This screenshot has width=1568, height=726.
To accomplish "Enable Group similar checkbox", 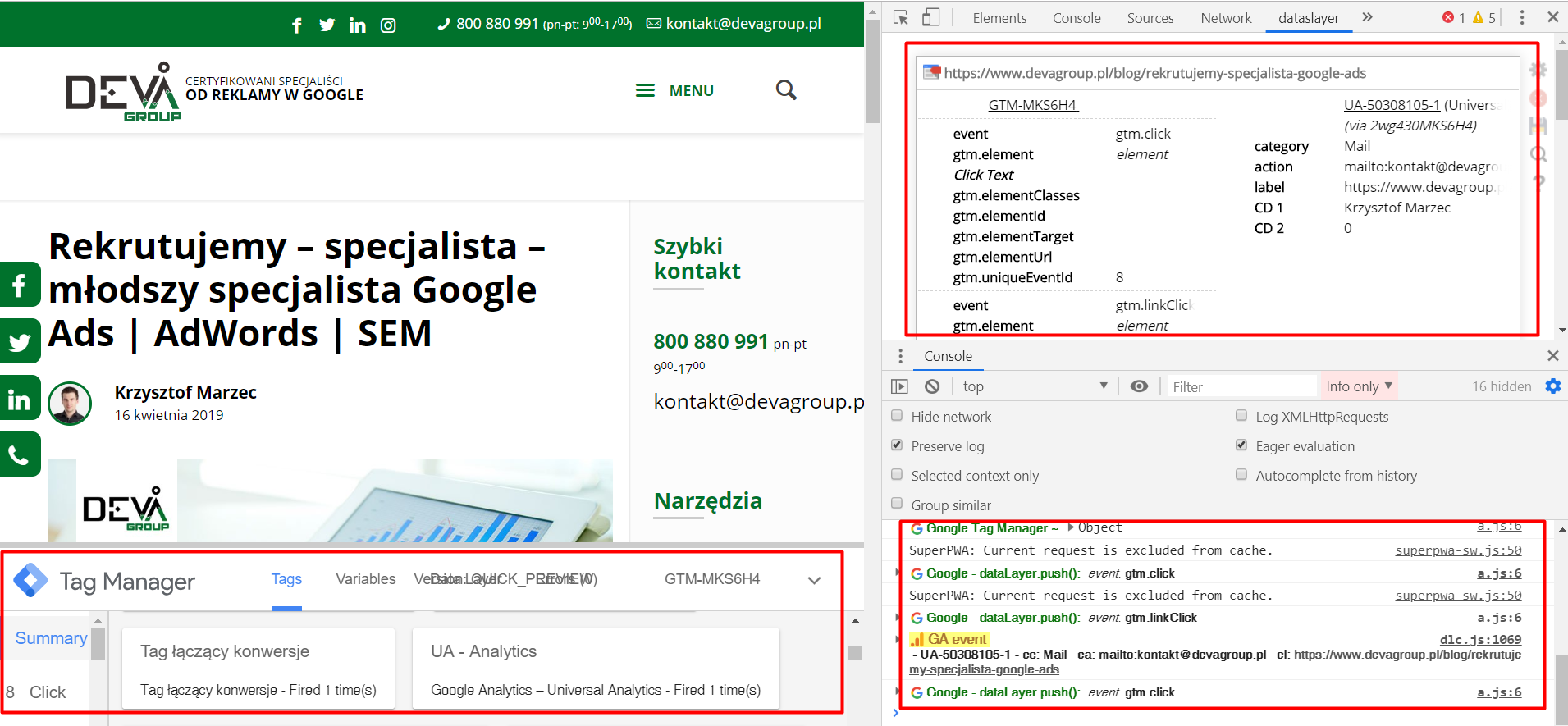I will tap(898, 505).
